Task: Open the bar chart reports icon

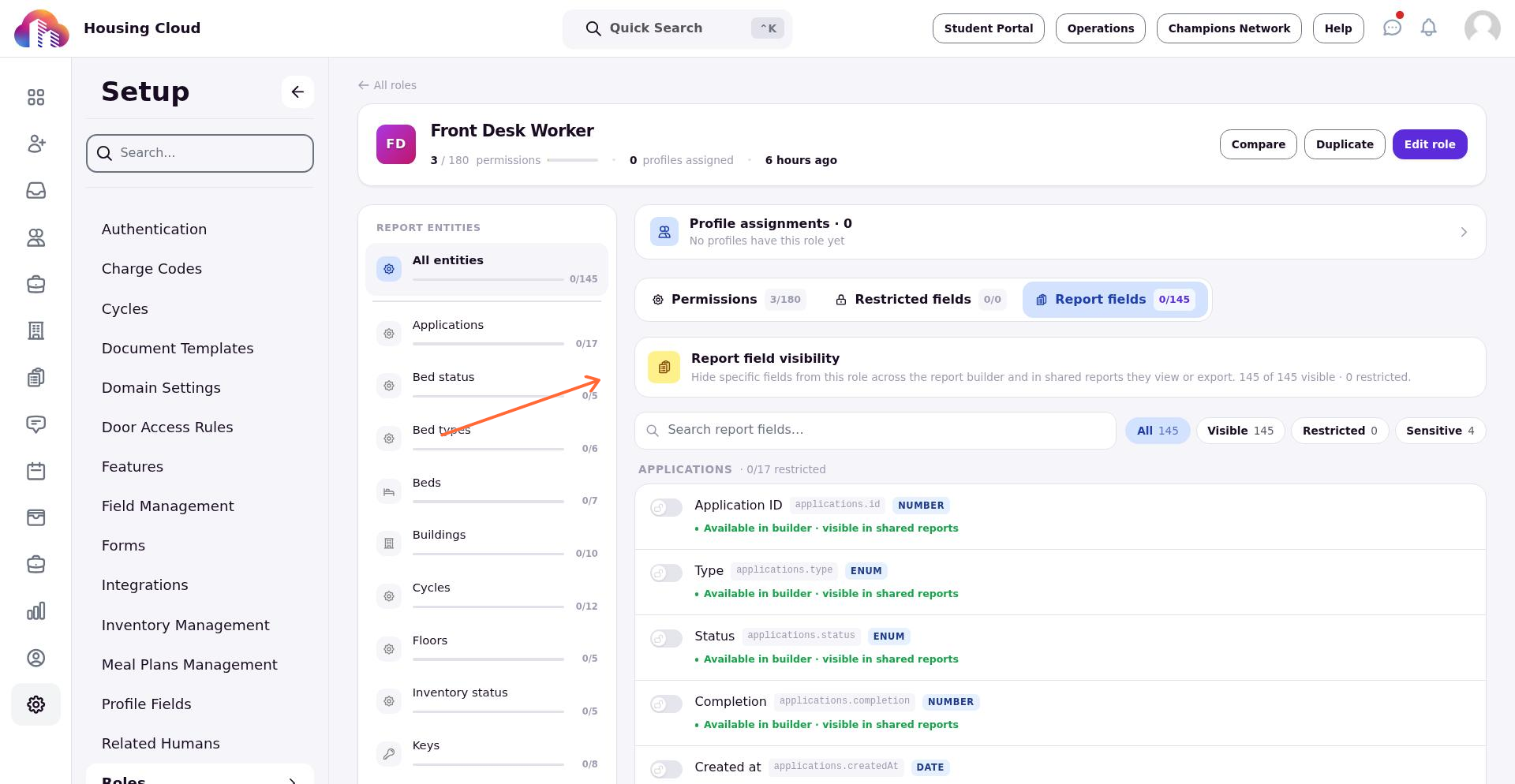Action: pos(36,611)
